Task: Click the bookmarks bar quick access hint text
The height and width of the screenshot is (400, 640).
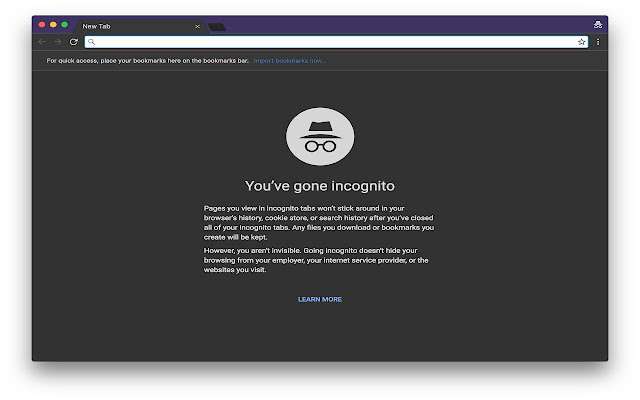Action: click(x=147, y=60)
